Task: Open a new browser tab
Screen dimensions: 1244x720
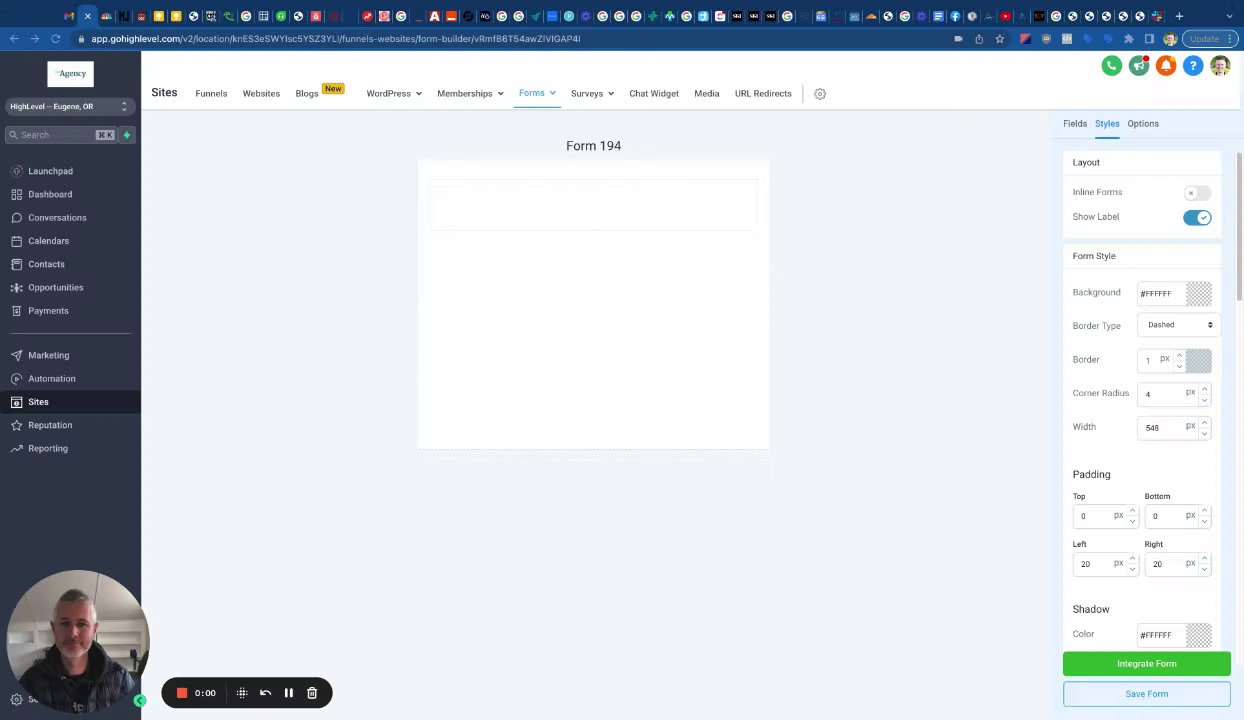Action: tap(1179, 16)
